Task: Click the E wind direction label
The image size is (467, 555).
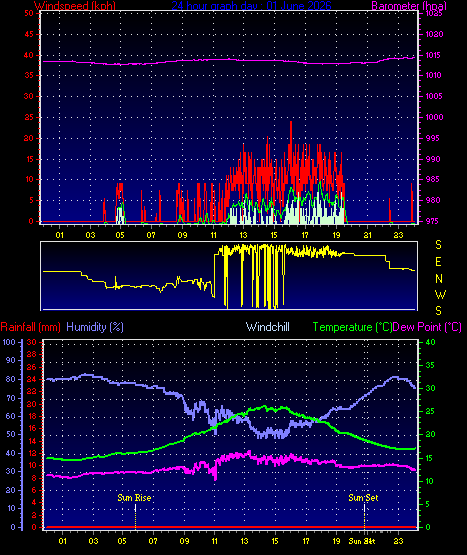Action: coord(438,262)
